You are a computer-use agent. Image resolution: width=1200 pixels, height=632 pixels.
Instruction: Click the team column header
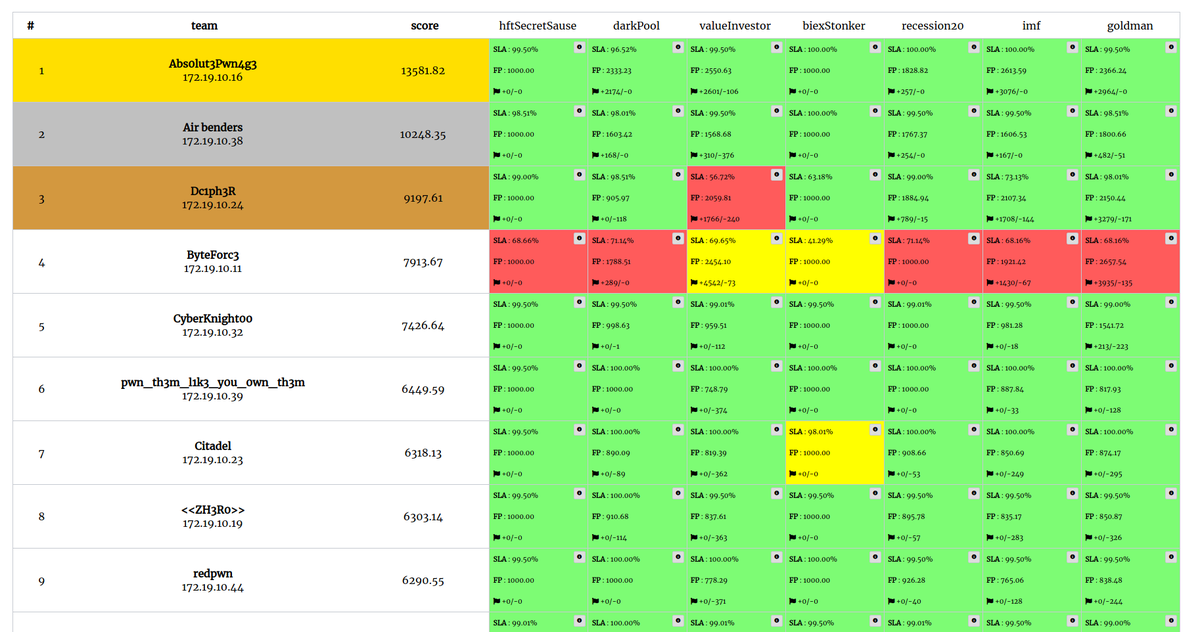204,26
